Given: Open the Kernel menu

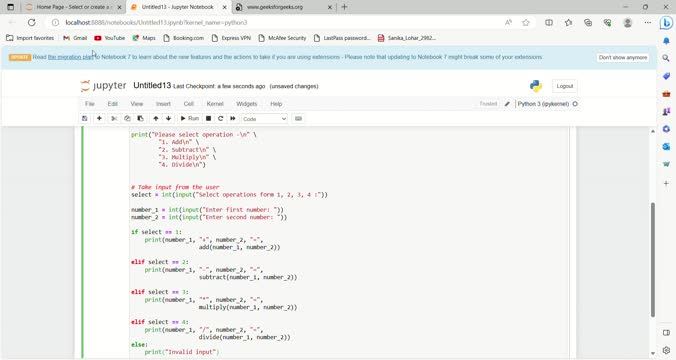Looking at the screenshot, I should tap(215, 104).
